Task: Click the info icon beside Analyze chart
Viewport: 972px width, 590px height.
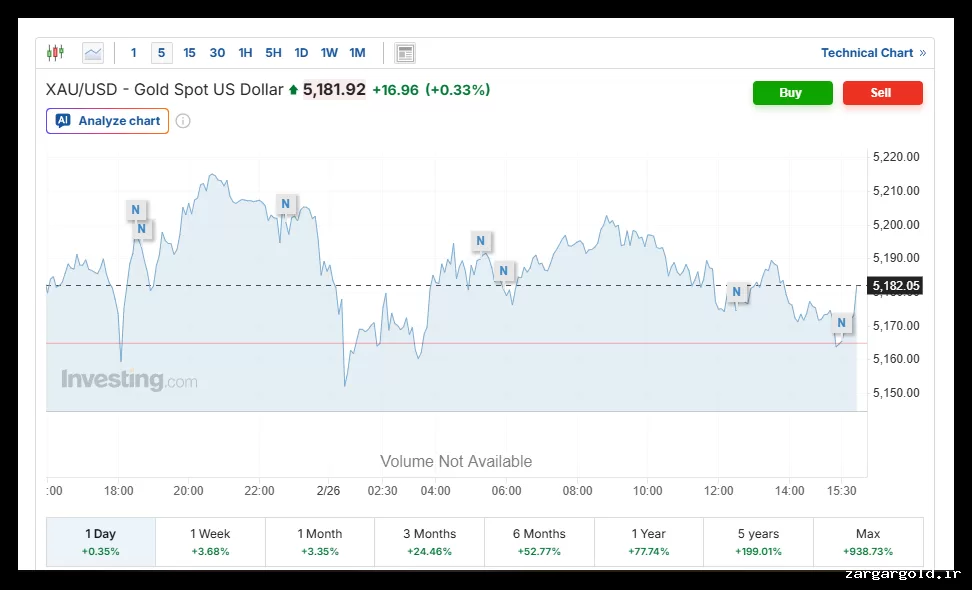Action: point(183,121)
